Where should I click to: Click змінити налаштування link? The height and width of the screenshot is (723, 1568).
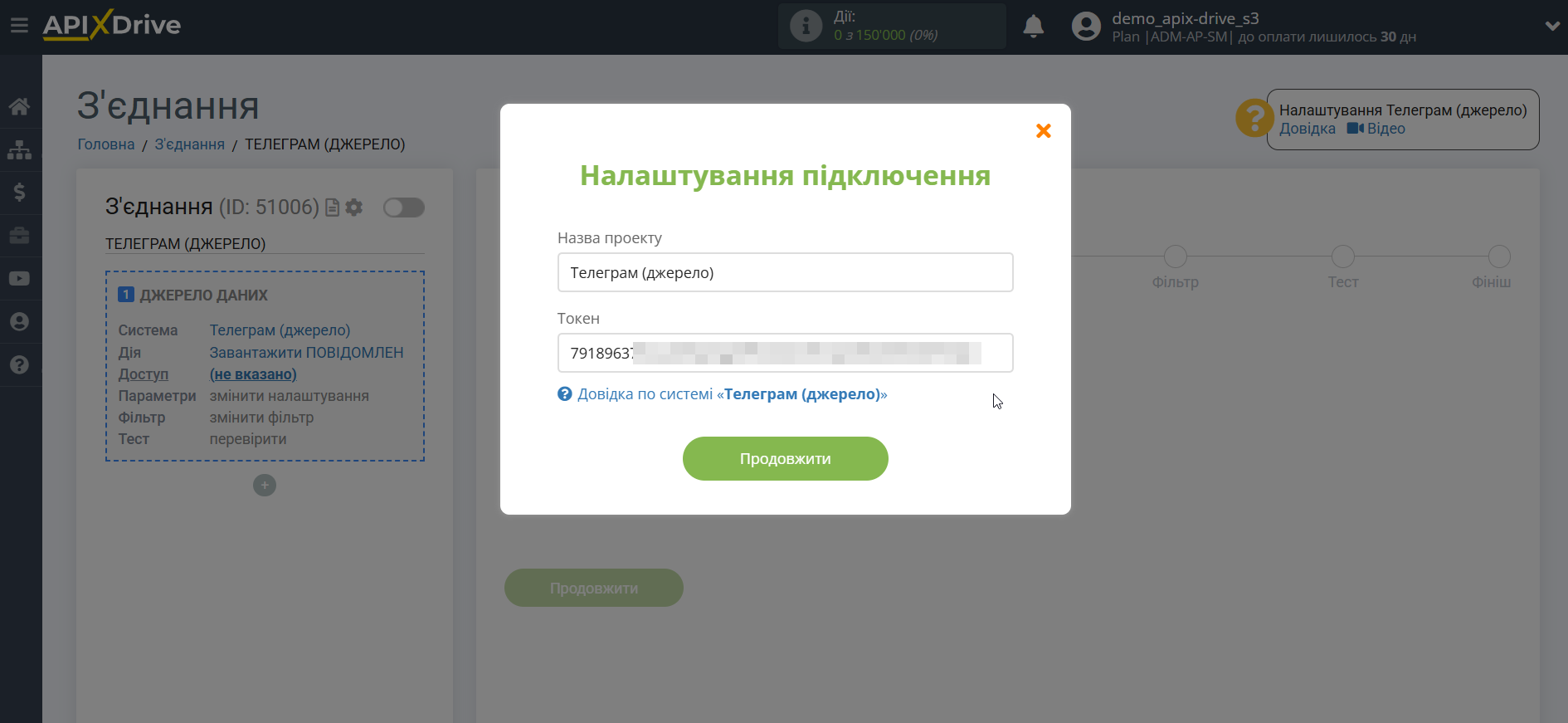[289, 396]
